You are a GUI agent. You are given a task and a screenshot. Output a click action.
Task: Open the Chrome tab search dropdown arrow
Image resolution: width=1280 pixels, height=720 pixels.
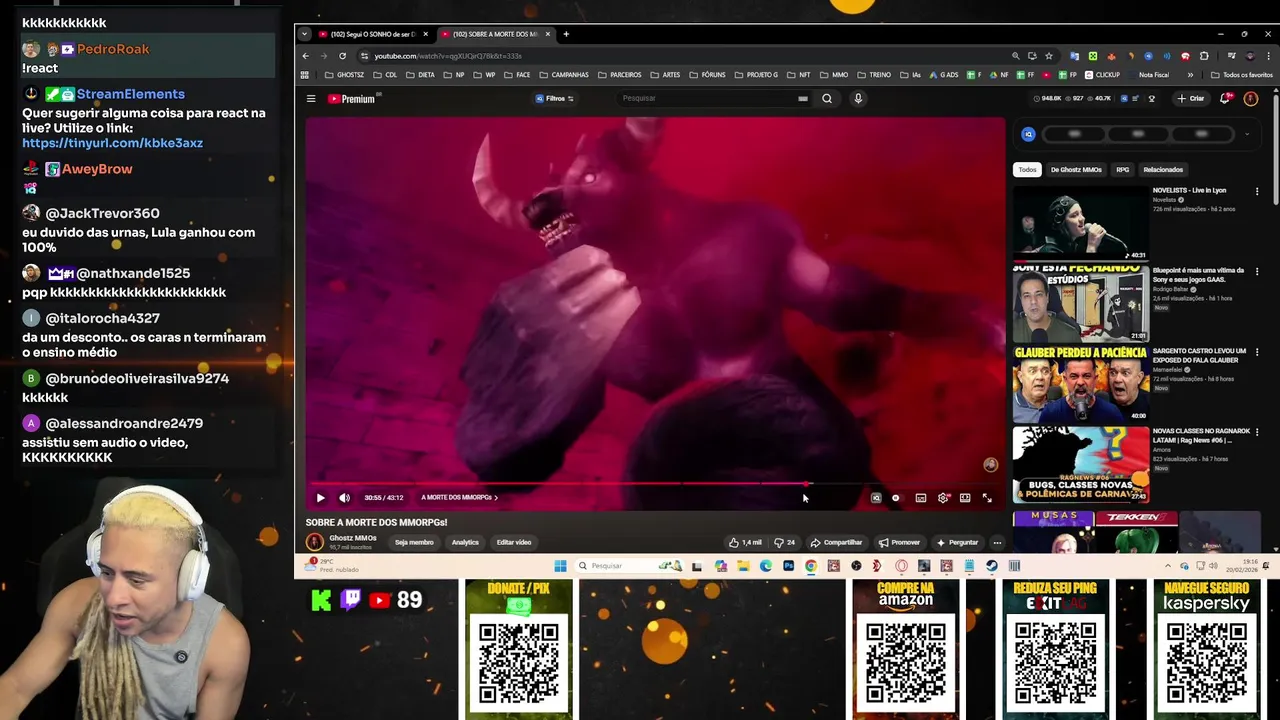(x=305, y=34)
